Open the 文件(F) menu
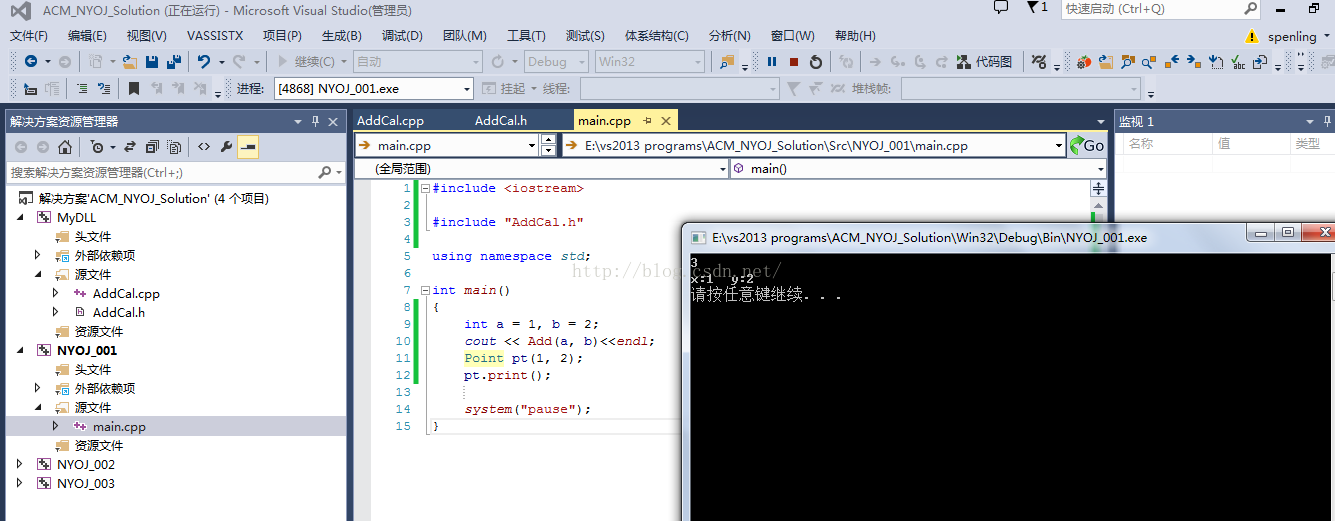This screenshot has height=521, width=1335. (x=29, y=36)
